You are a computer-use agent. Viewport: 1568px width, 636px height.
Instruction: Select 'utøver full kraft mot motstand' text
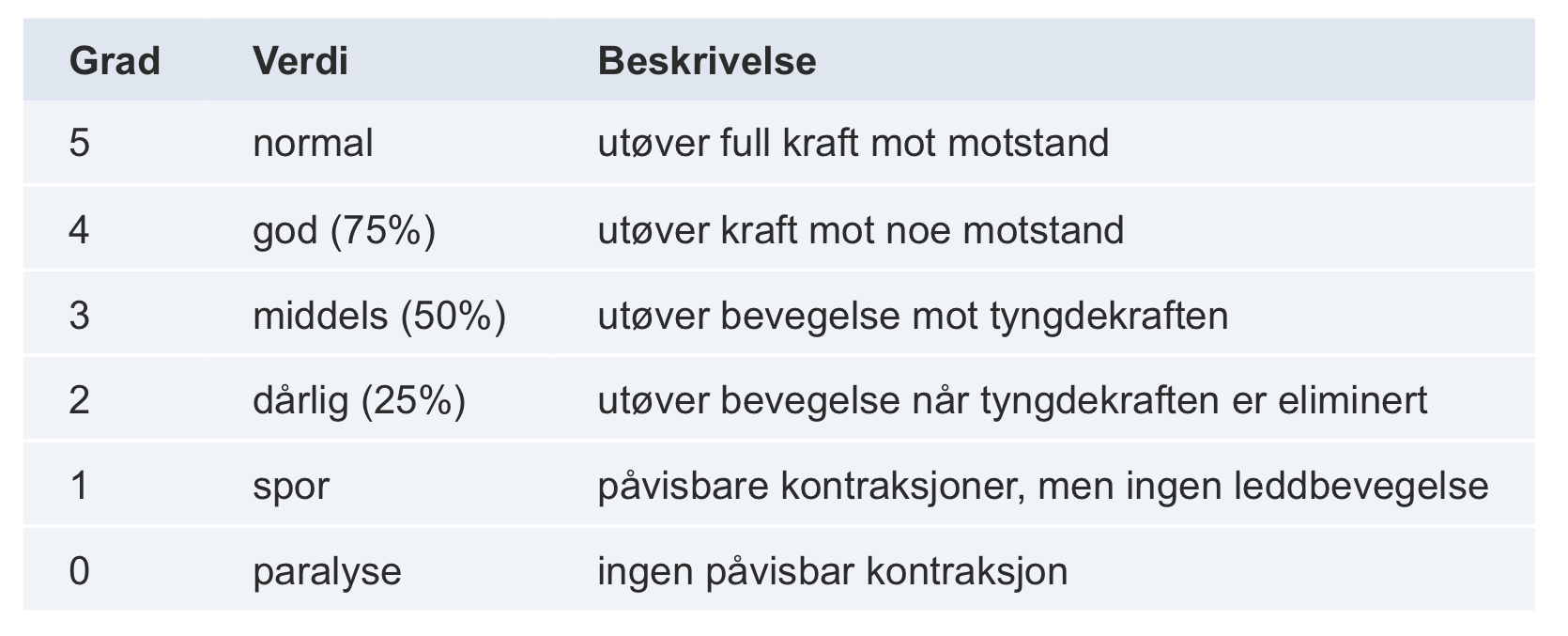coord(853,144)
